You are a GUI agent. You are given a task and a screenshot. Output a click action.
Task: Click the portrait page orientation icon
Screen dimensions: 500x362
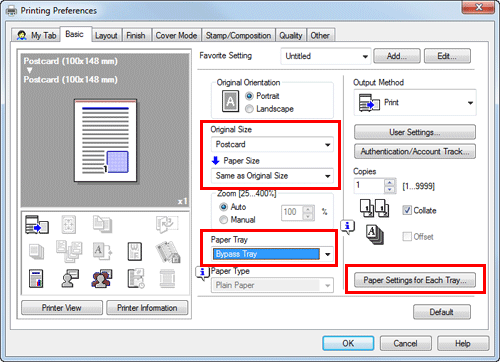point(230,101)
